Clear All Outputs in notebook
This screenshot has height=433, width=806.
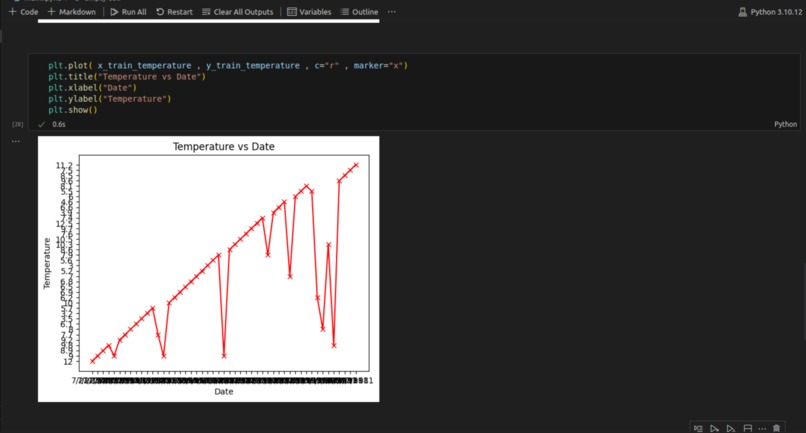click(237, 12)
